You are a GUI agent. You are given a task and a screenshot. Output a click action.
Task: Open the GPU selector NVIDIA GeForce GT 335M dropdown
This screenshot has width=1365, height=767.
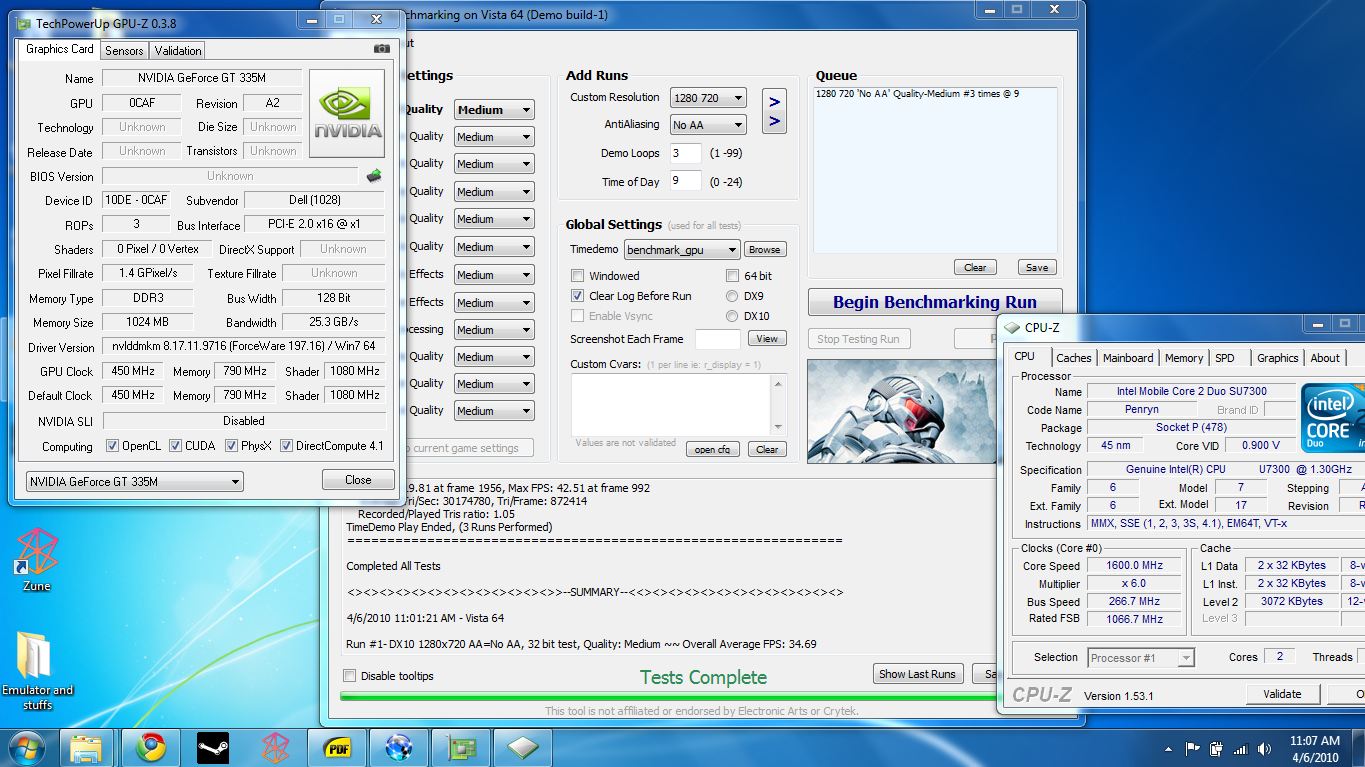pos(135,482)
